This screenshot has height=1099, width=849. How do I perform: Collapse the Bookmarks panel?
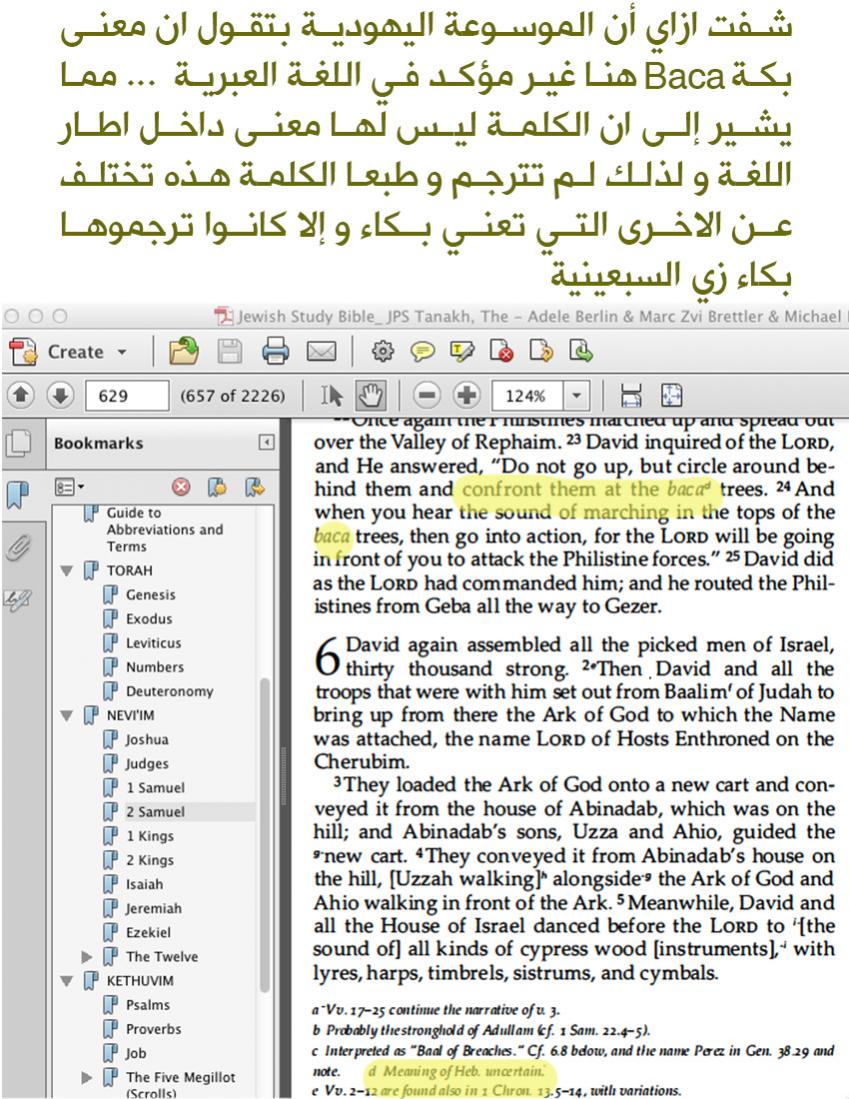pyautogui.click(x=266, y=442)
